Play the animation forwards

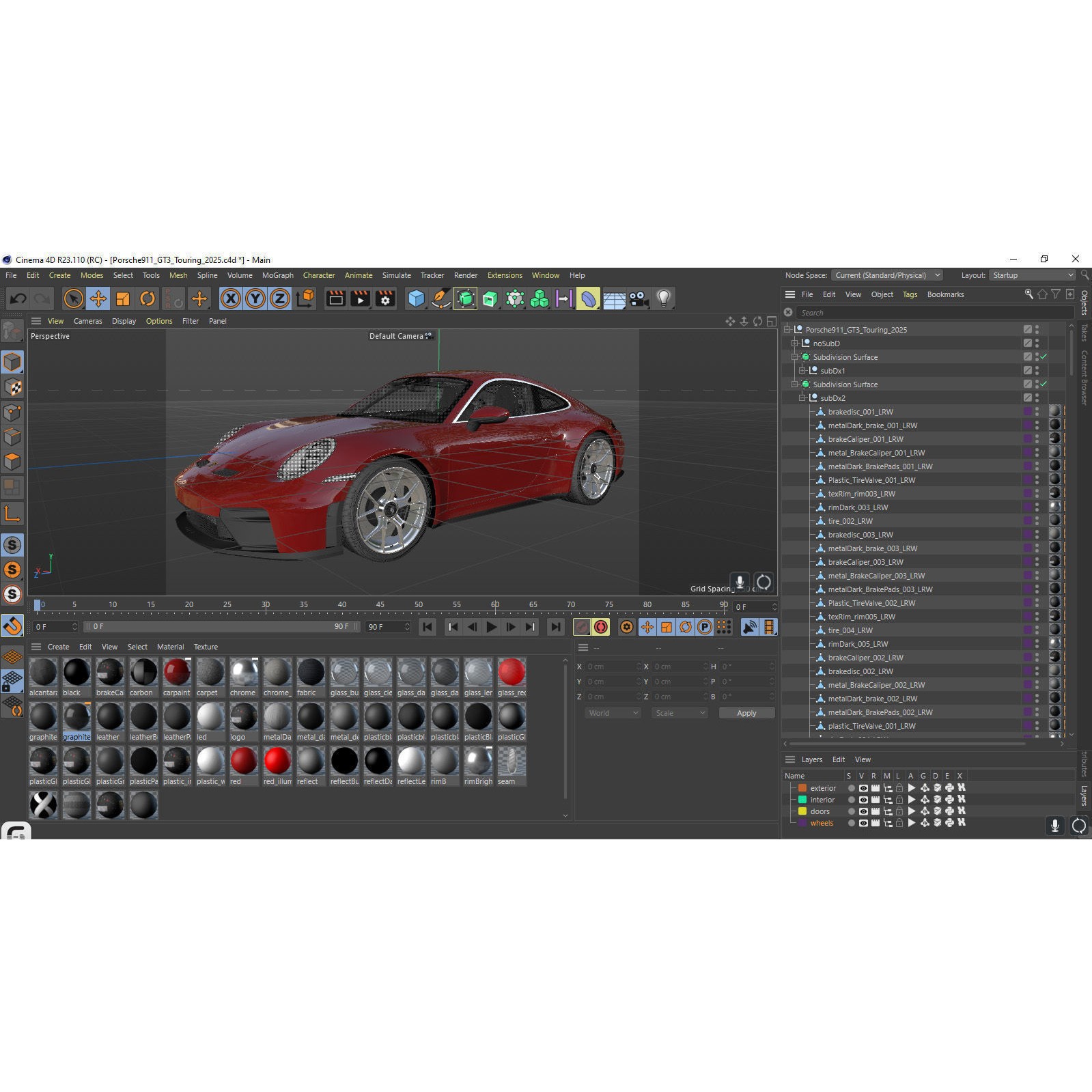tap(491, 626)
